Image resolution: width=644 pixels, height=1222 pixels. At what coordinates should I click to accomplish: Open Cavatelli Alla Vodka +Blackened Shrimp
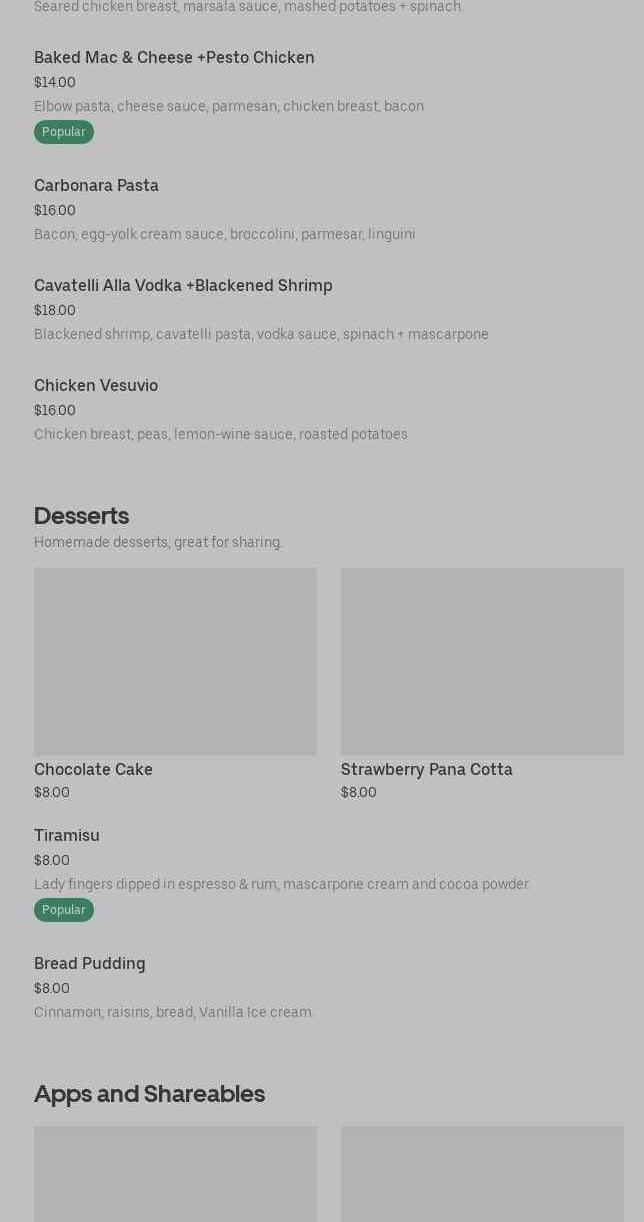click(183, 286)
